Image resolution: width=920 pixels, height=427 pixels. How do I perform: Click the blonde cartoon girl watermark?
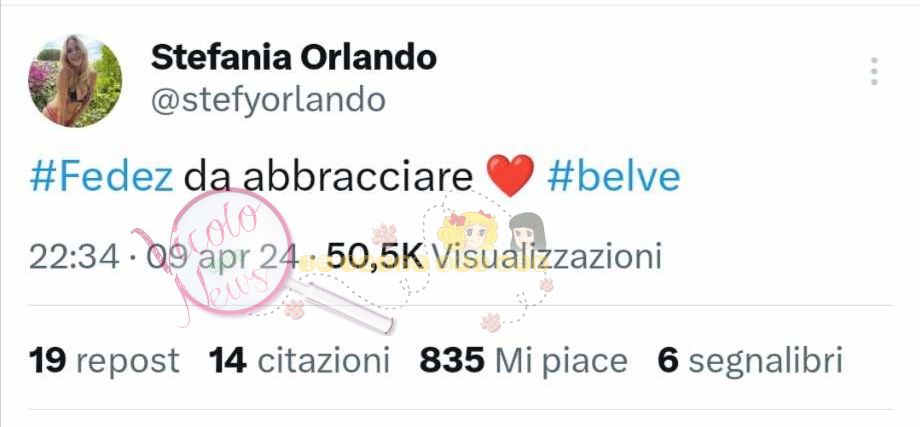468,231
